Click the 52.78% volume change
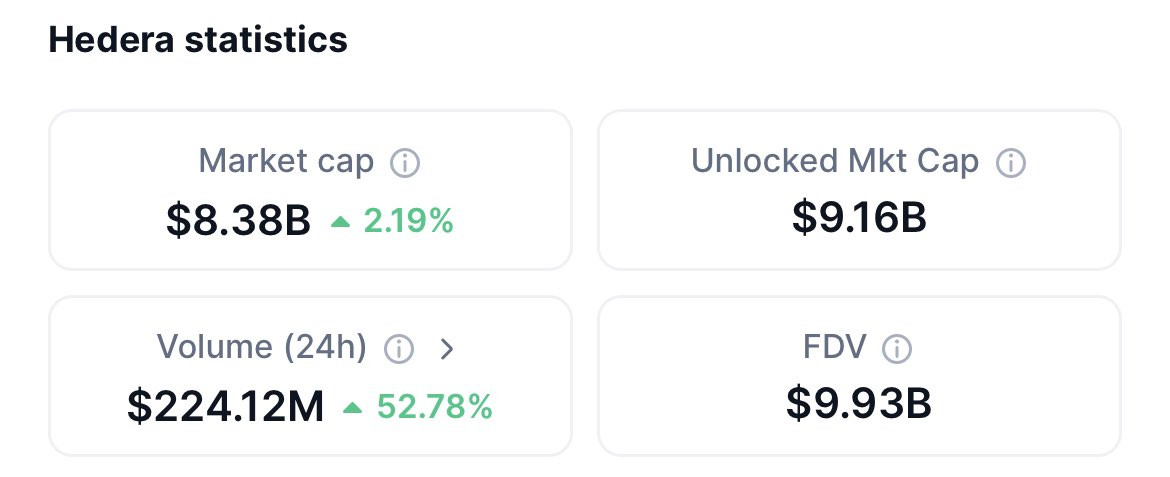 [x=434, y=407]
